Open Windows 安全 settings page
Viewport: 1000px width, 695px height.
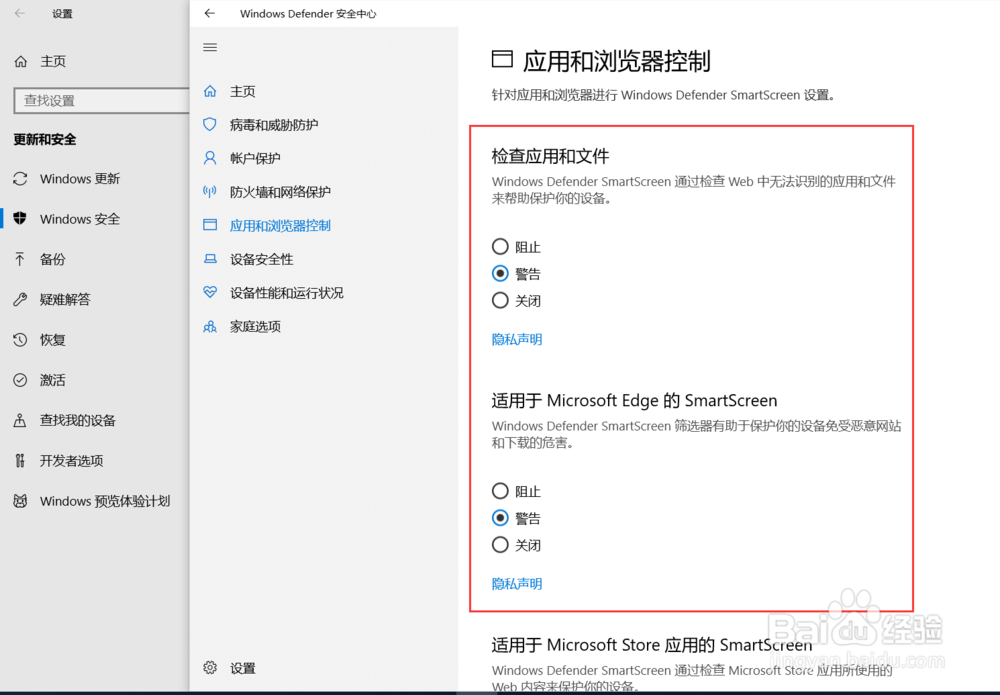pyautogui.click(x=80, y=219)
